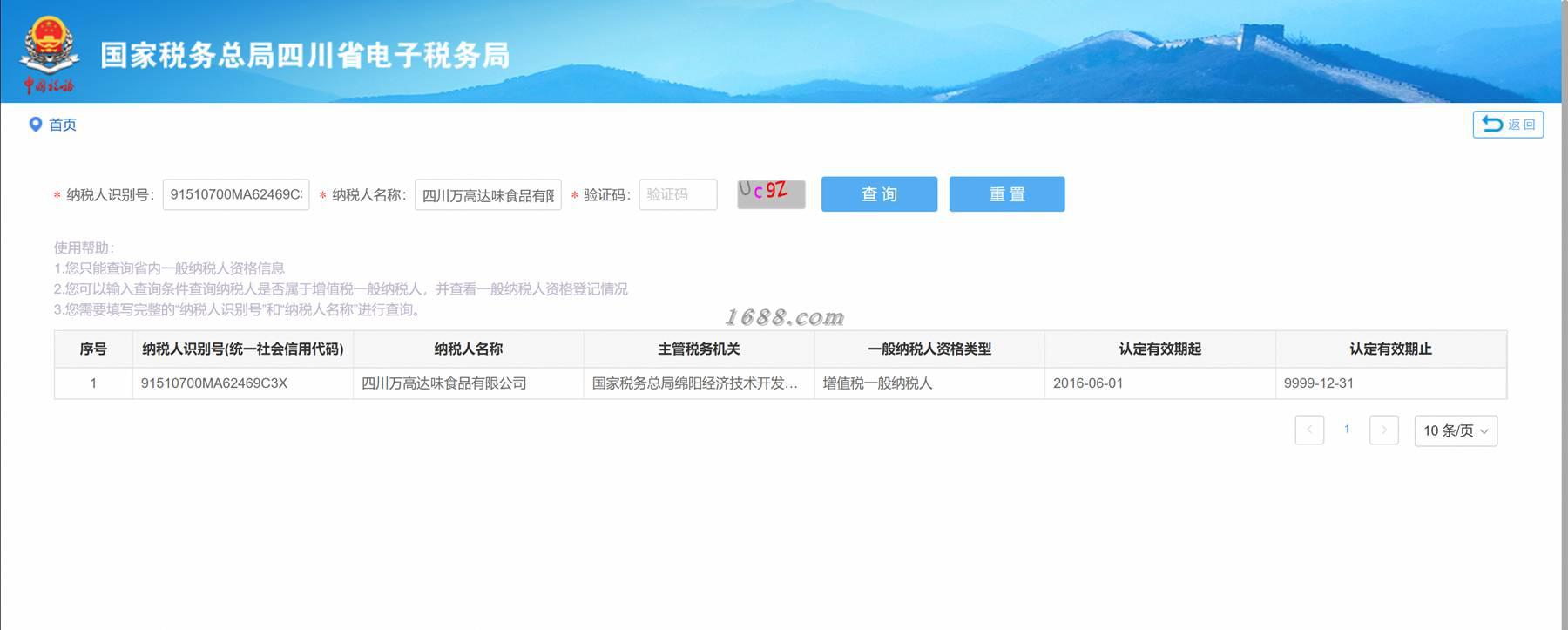Click the 纳税人名称 column header

469,349
